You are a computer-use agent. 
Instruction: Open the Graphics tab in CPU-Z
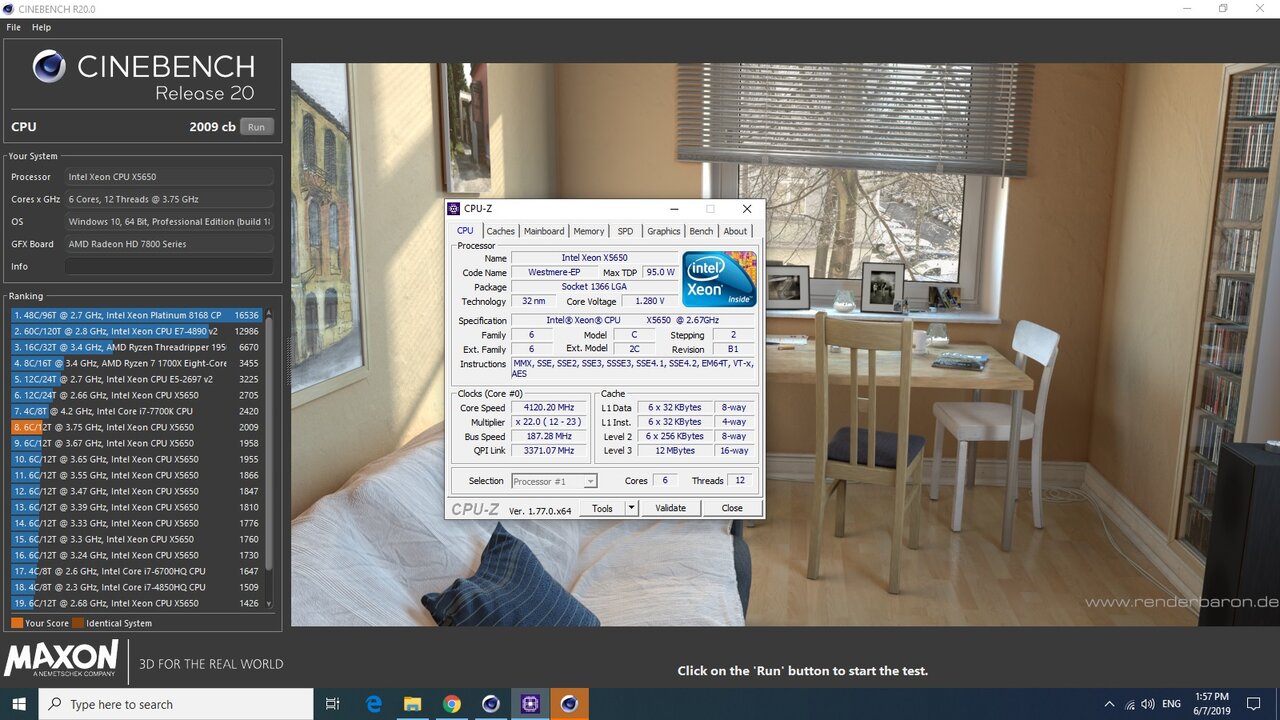coord(663,231)
